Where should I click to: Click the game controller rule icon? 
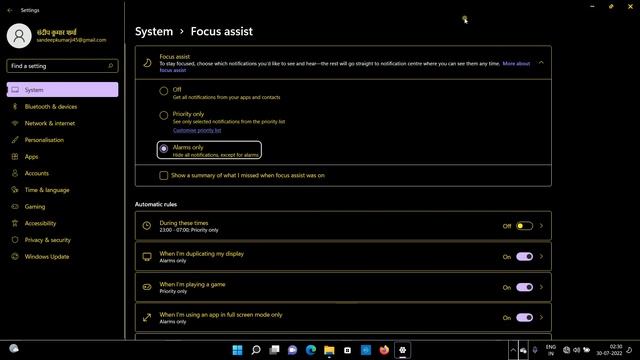(x=147, y=287)
